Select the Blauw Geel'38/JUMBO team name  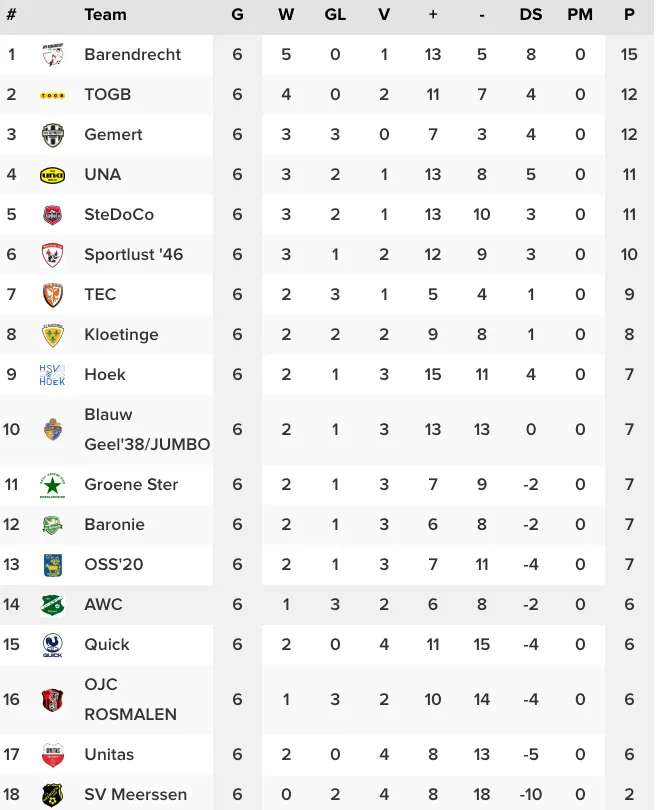147,429
